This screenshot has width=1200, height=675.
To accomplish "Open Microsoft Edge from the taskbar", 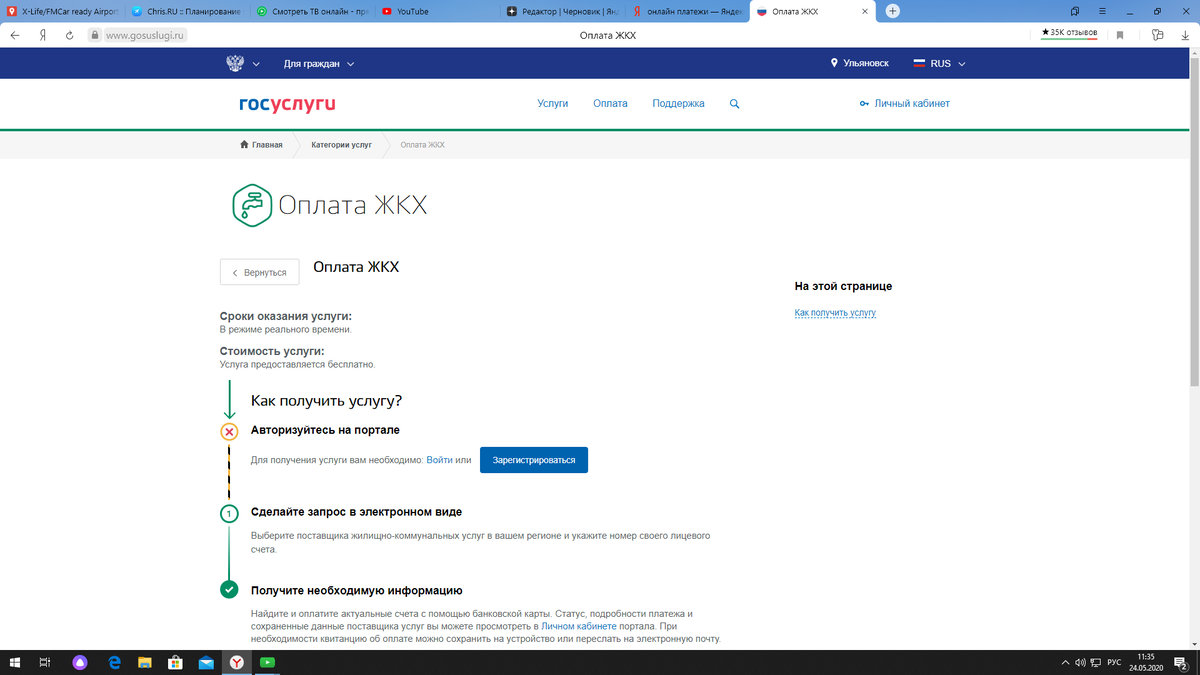I will click(x=114, y=662).
